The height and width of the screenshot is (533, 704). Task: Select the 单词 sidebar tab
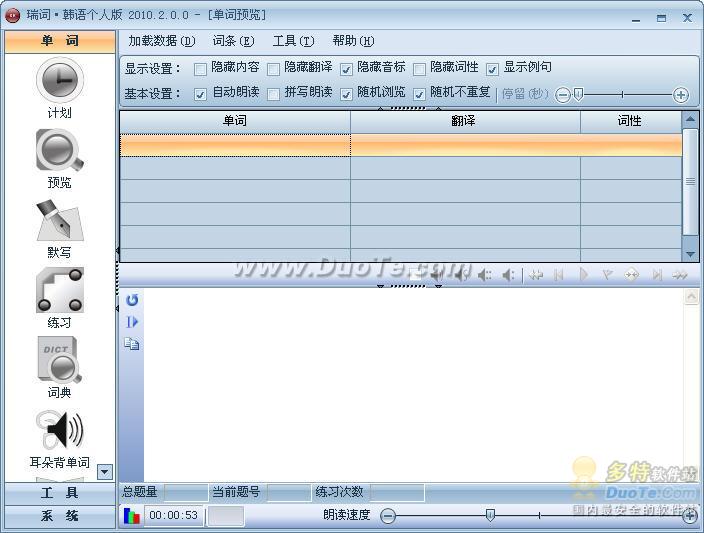[60, 42]
